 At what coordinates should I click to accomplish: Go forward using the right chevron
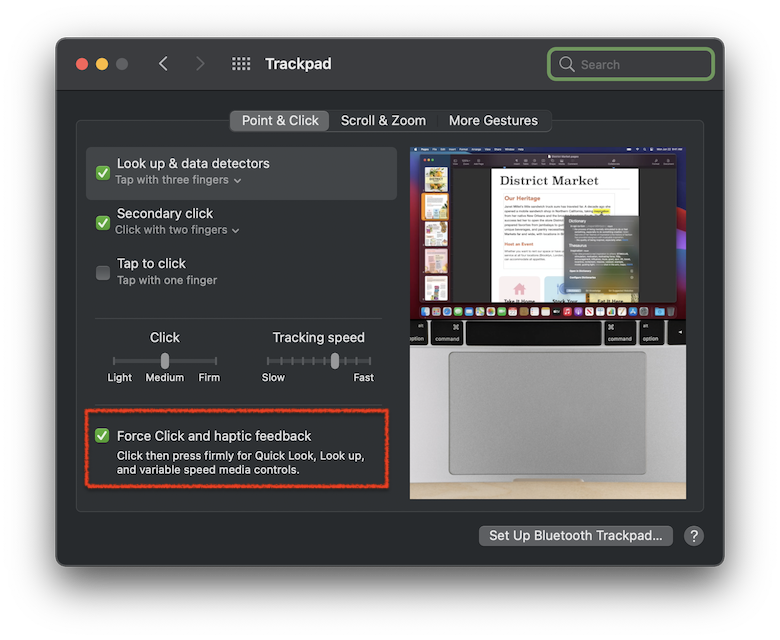[x=200, y=64]
